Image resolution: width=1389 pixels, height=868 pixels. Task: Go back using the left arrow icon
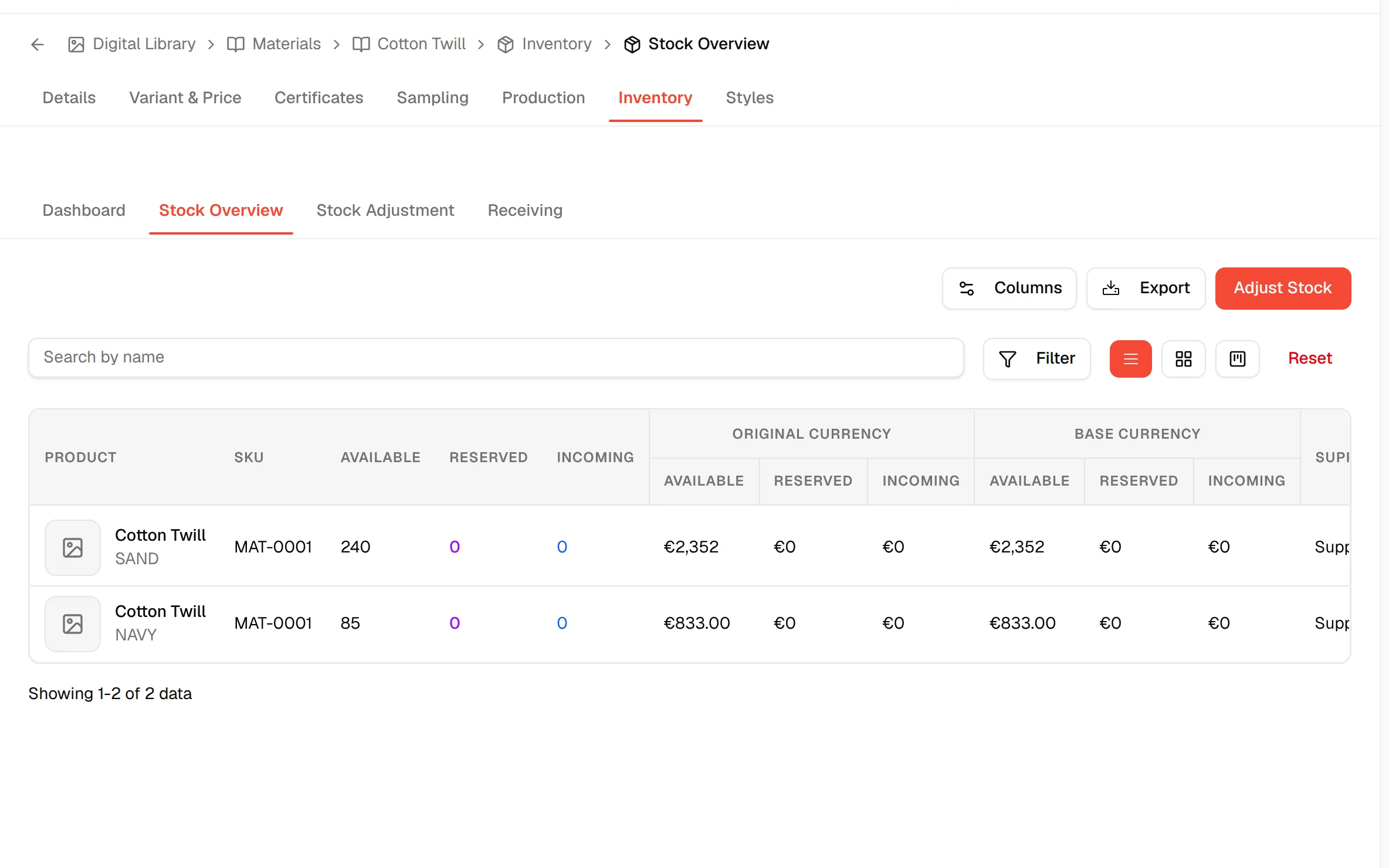click(x=38, y=44)
